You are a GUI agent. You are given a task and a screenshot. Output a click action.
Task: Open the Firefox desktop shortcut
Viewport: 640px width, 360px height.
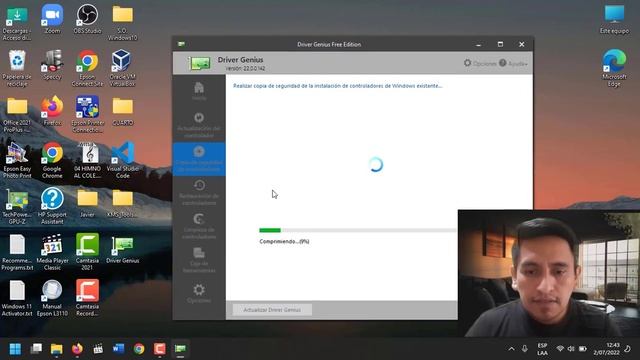click(52, 111)
